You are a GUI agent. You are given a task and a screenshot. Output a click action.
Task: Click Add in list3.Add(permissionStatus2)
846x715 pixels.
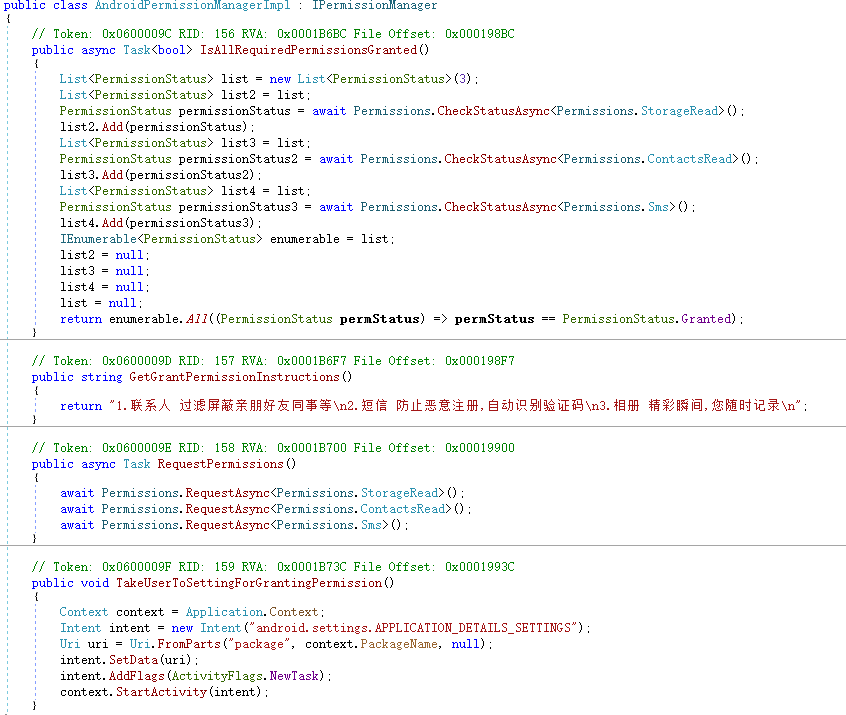tap(112, 175)
